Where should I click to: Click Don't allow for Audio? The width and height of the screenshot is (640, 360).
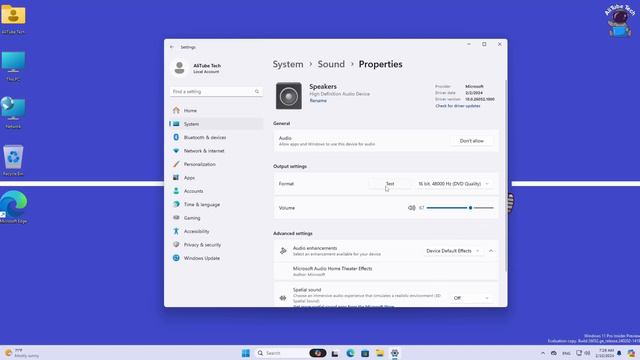471,141
